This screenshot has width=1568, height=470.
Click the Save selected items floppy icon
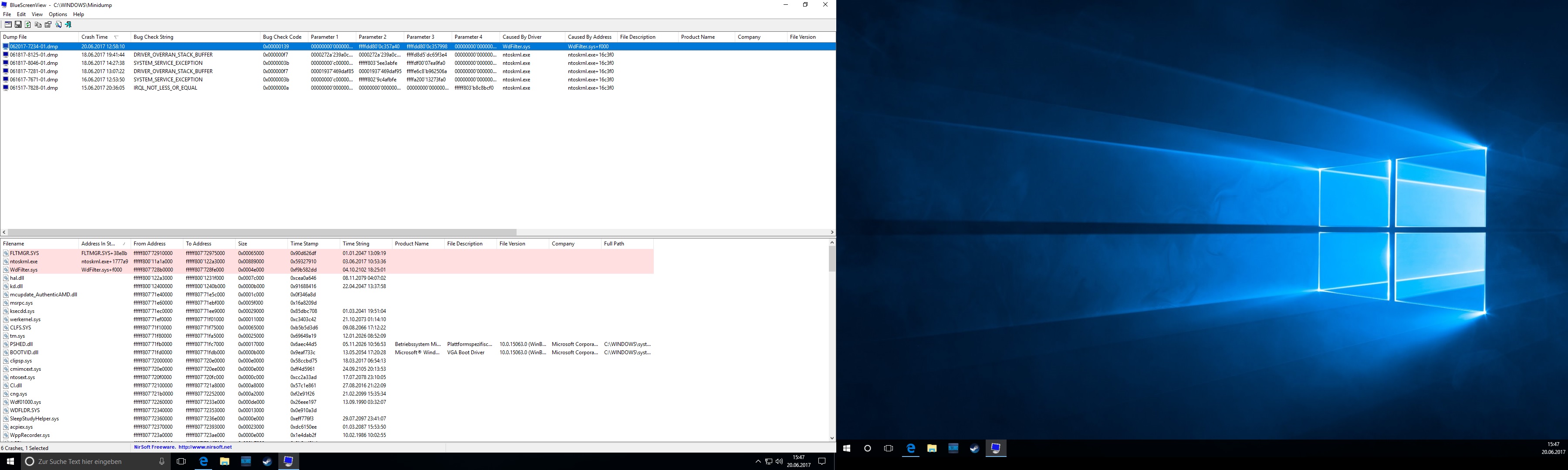tap(18, 25)
